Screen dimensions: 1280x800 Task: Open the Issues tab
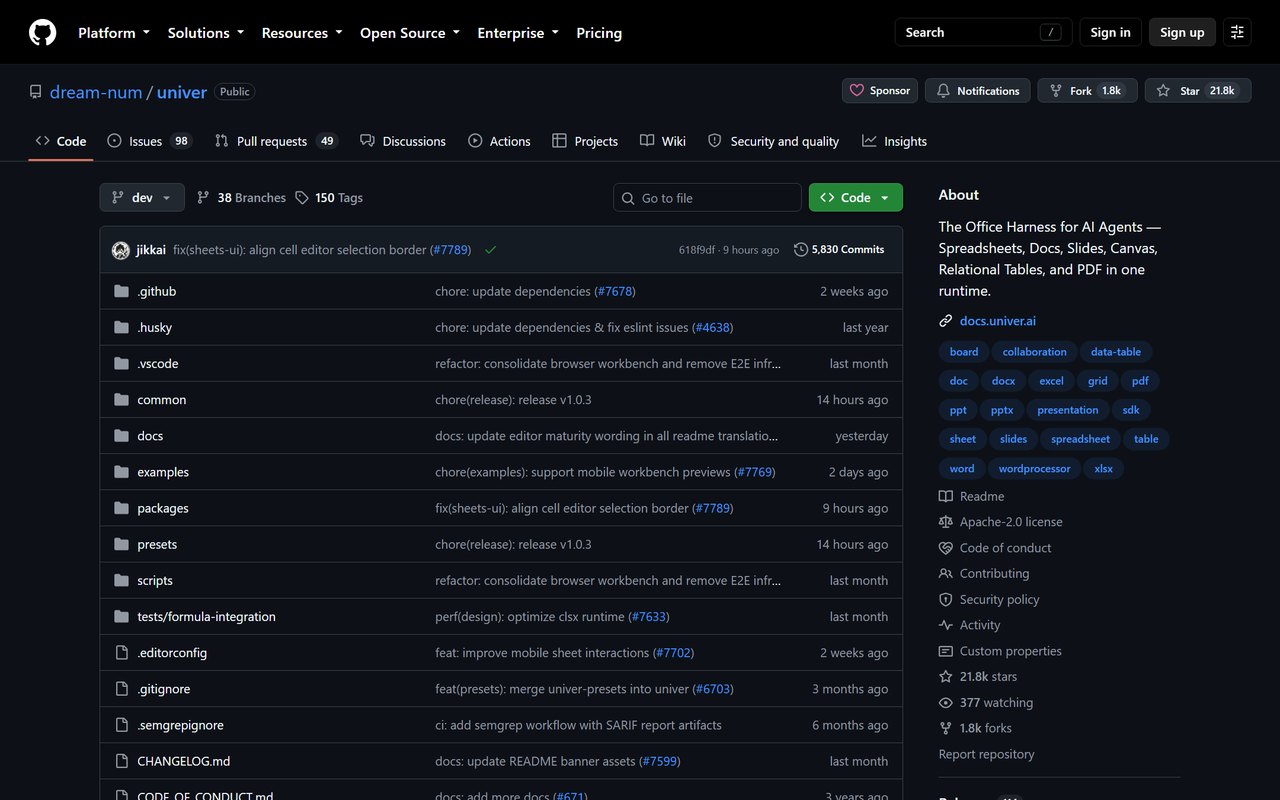(149, 141)
